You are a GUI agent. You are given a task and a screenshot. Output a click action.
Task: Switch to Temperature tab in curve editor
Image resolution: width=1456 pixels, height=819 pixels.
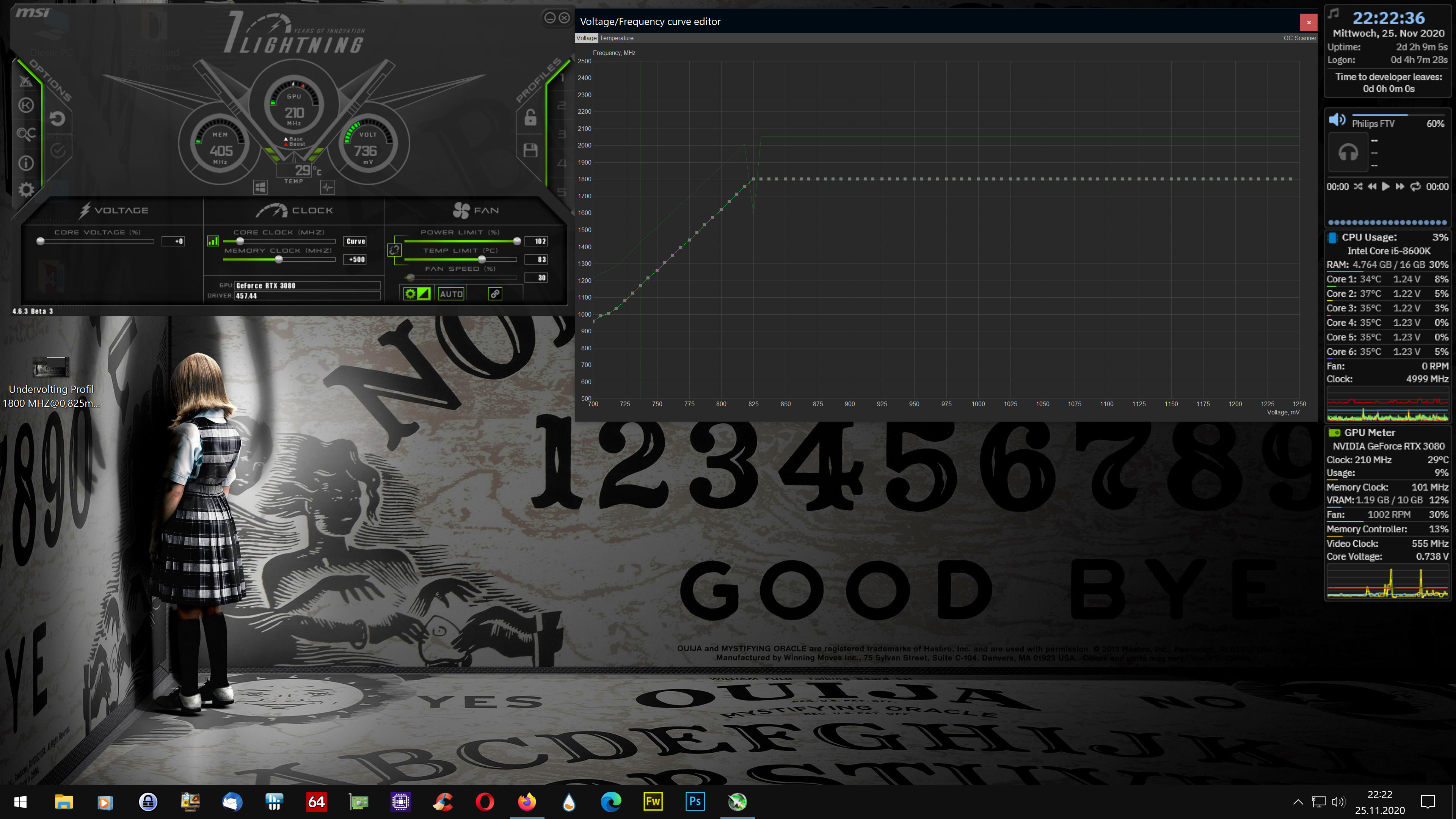click(616, 38)
